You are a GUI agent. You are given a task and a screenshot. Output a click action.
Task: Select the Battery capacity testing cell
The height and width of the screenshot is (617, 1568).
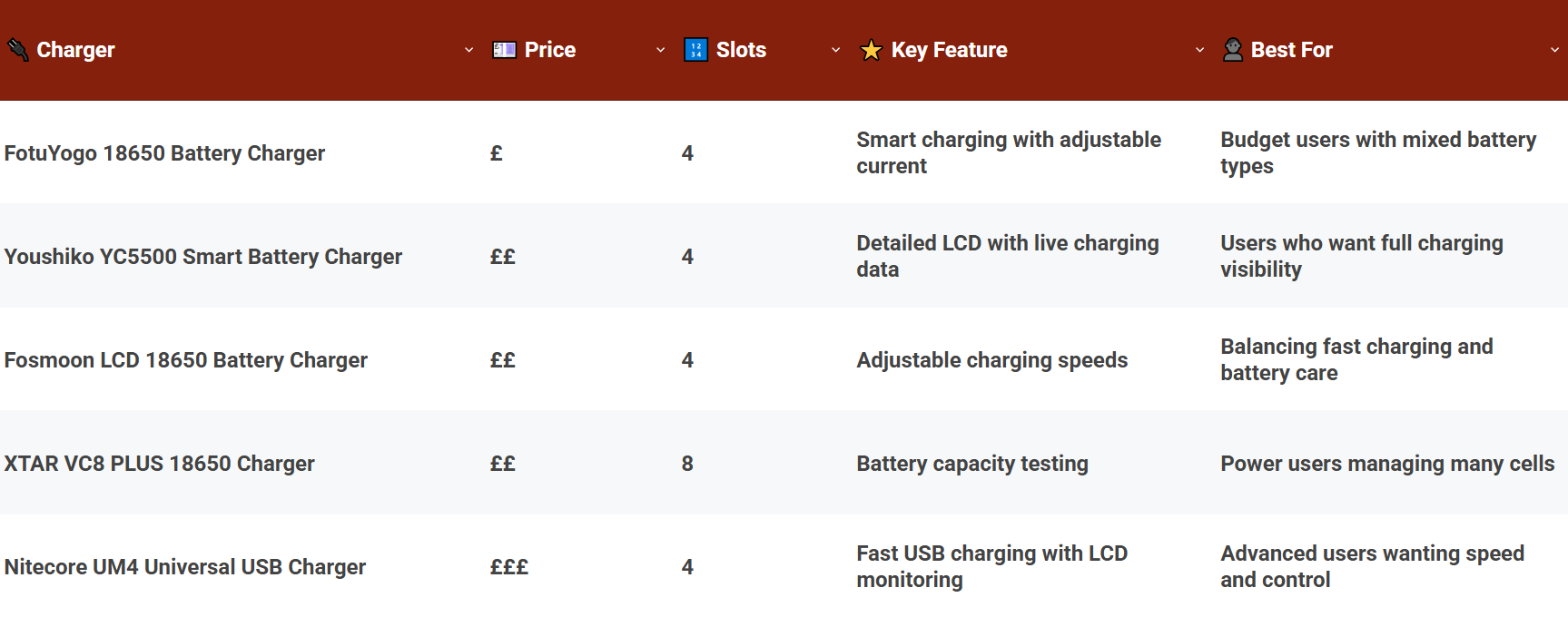point(971,464)
